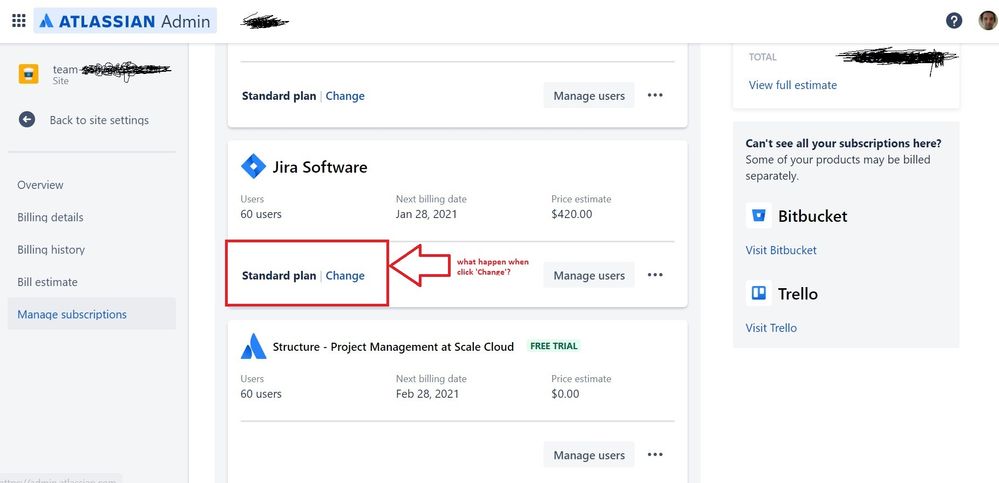
Task: Open more actions on topmost subscription card
Action: point(655,96)
